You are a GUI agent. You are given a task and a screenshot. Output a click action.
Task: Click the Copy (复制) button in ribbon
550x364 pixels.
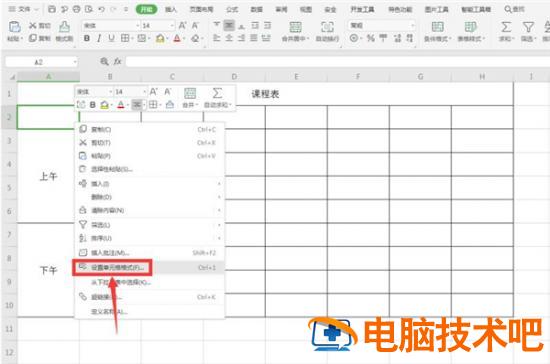point(39,38)
